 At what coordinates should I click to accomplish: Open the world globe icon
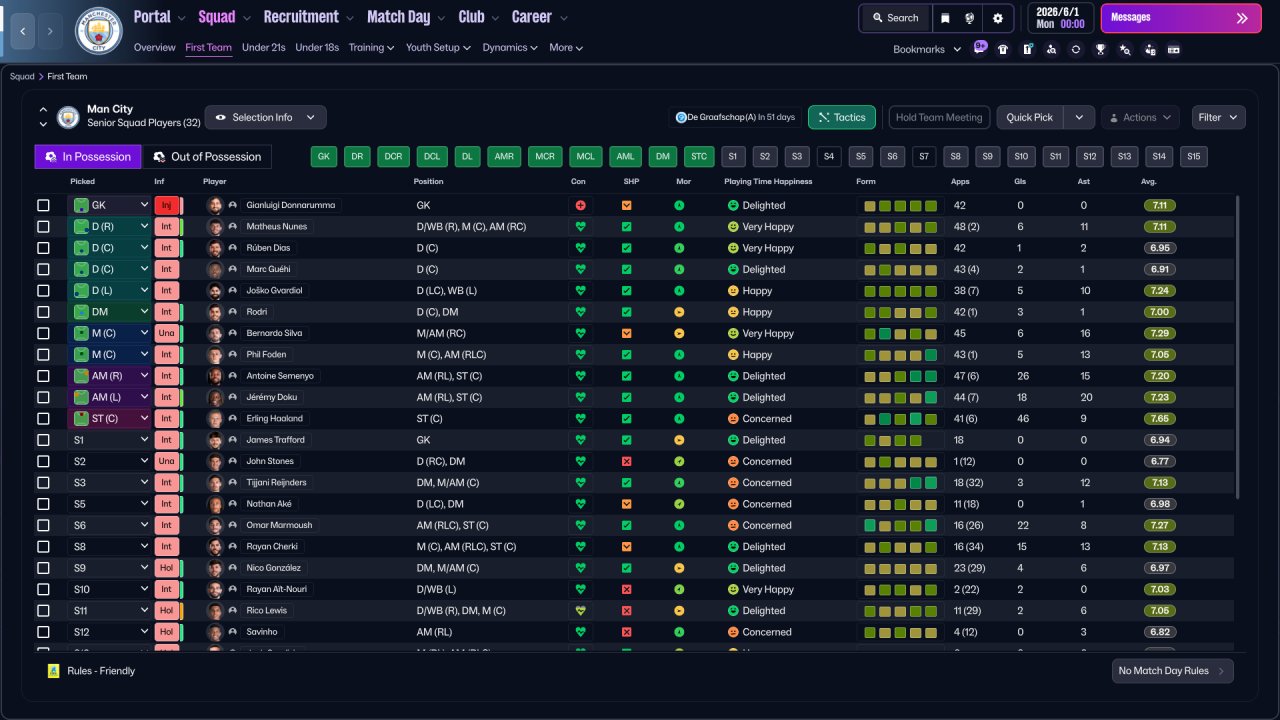970,18
